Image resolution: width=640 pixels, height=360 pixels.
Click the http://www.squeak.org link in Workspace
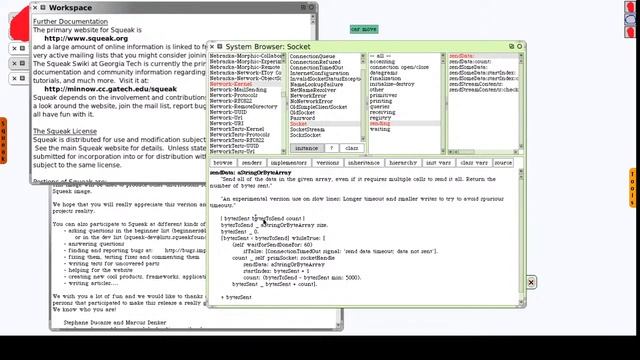point(86,38)
